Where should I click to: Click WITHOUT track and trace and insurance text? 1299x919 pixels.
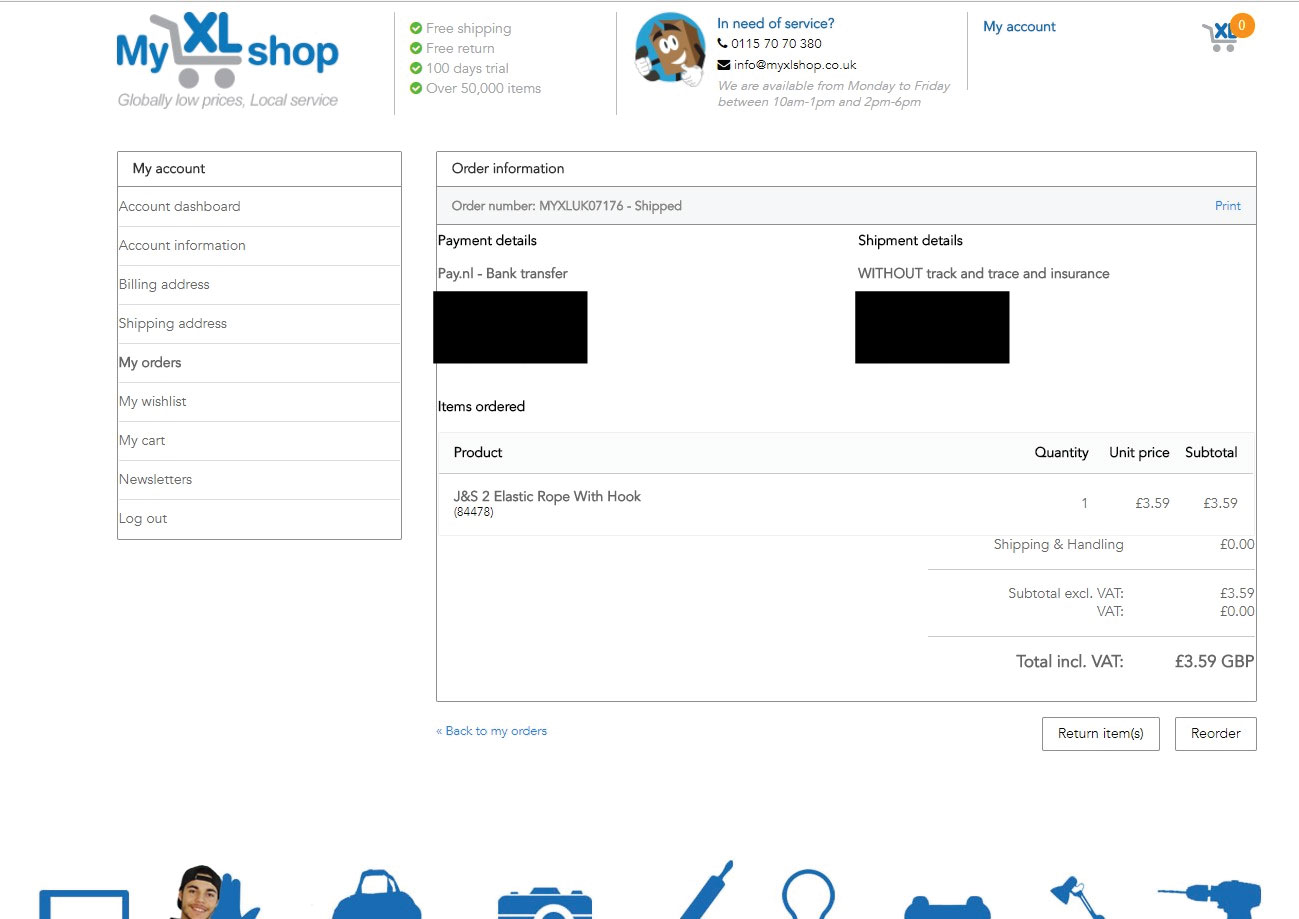[x=984, y=273]
